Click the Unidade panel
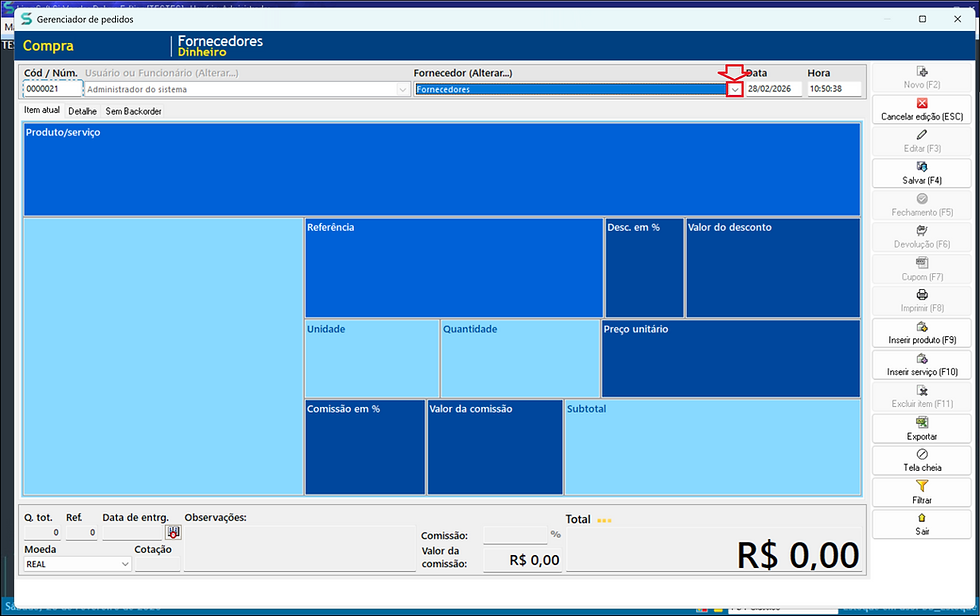 pos(372,359)
